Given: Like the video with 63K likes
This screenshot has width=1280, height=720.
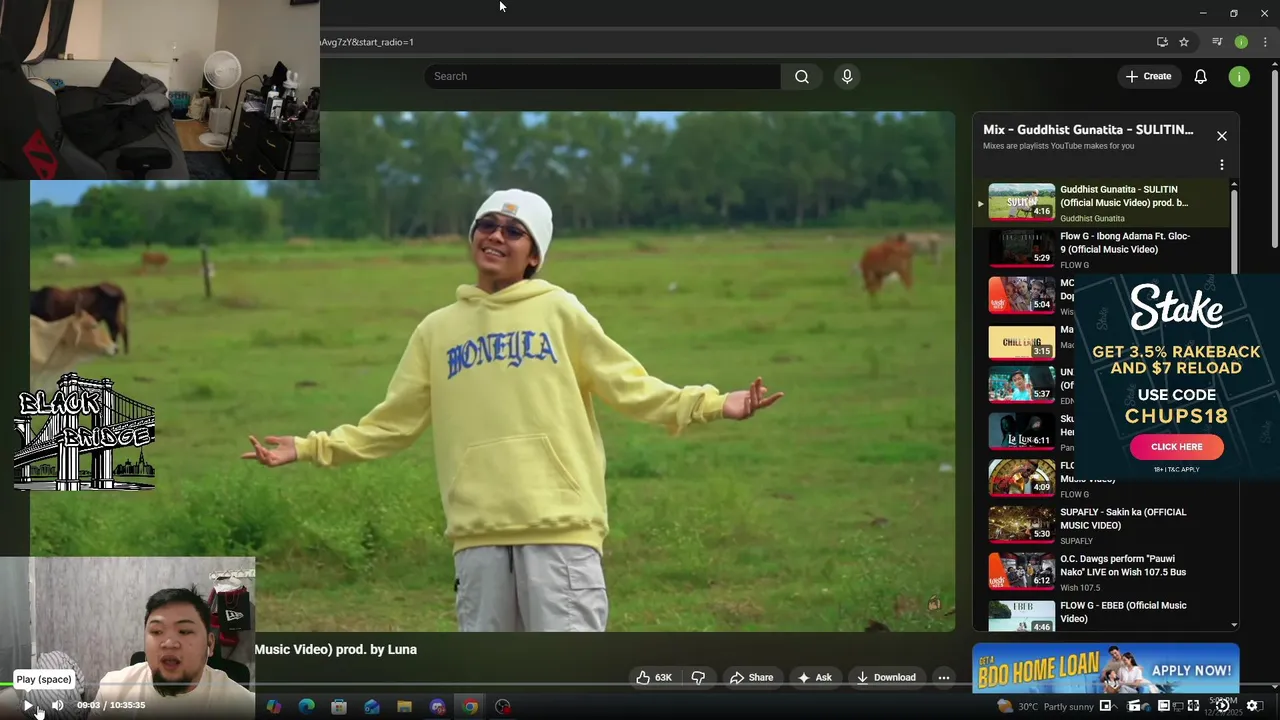Looking at the screenshot, I should [x=654, y=677].
